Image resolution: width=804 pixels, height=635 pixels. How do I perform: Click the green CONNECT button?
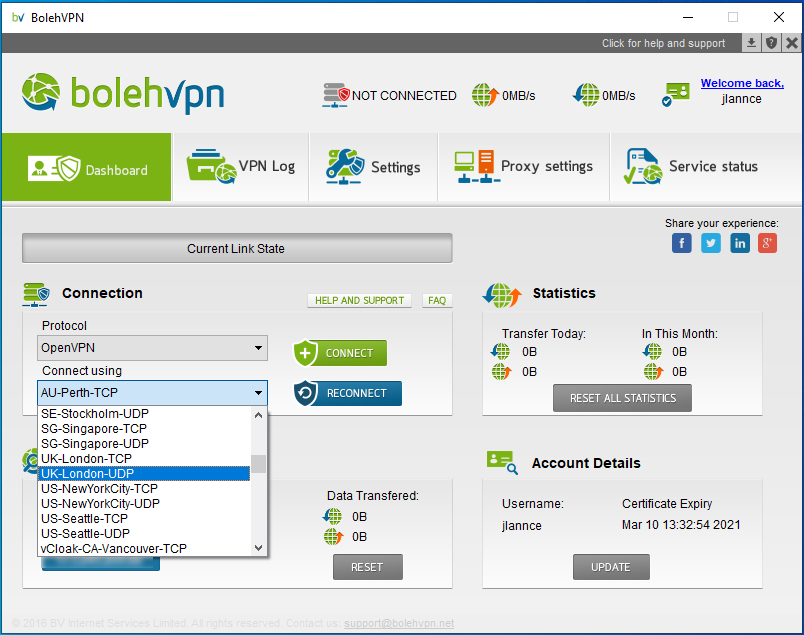click(340, 353)
